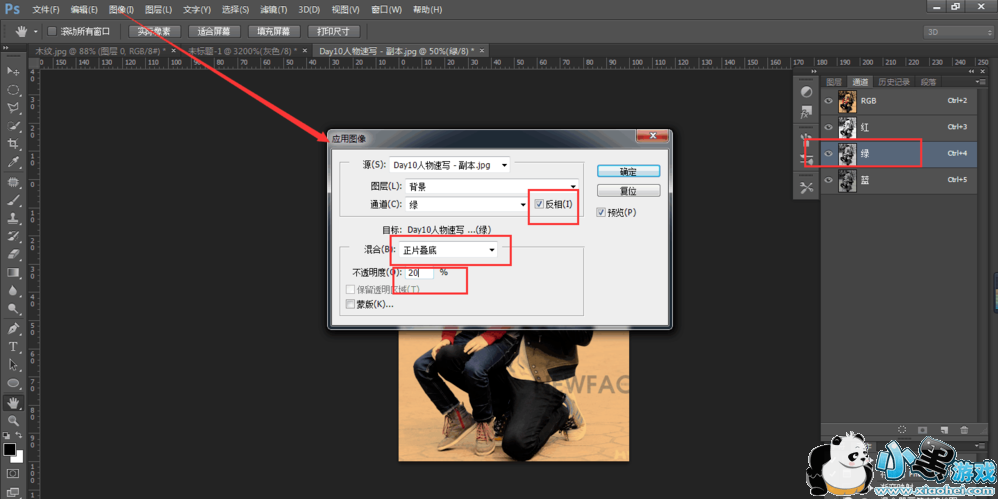
Task: Hide the 蓝 channel eye
Action: click(x=829, y=180)
